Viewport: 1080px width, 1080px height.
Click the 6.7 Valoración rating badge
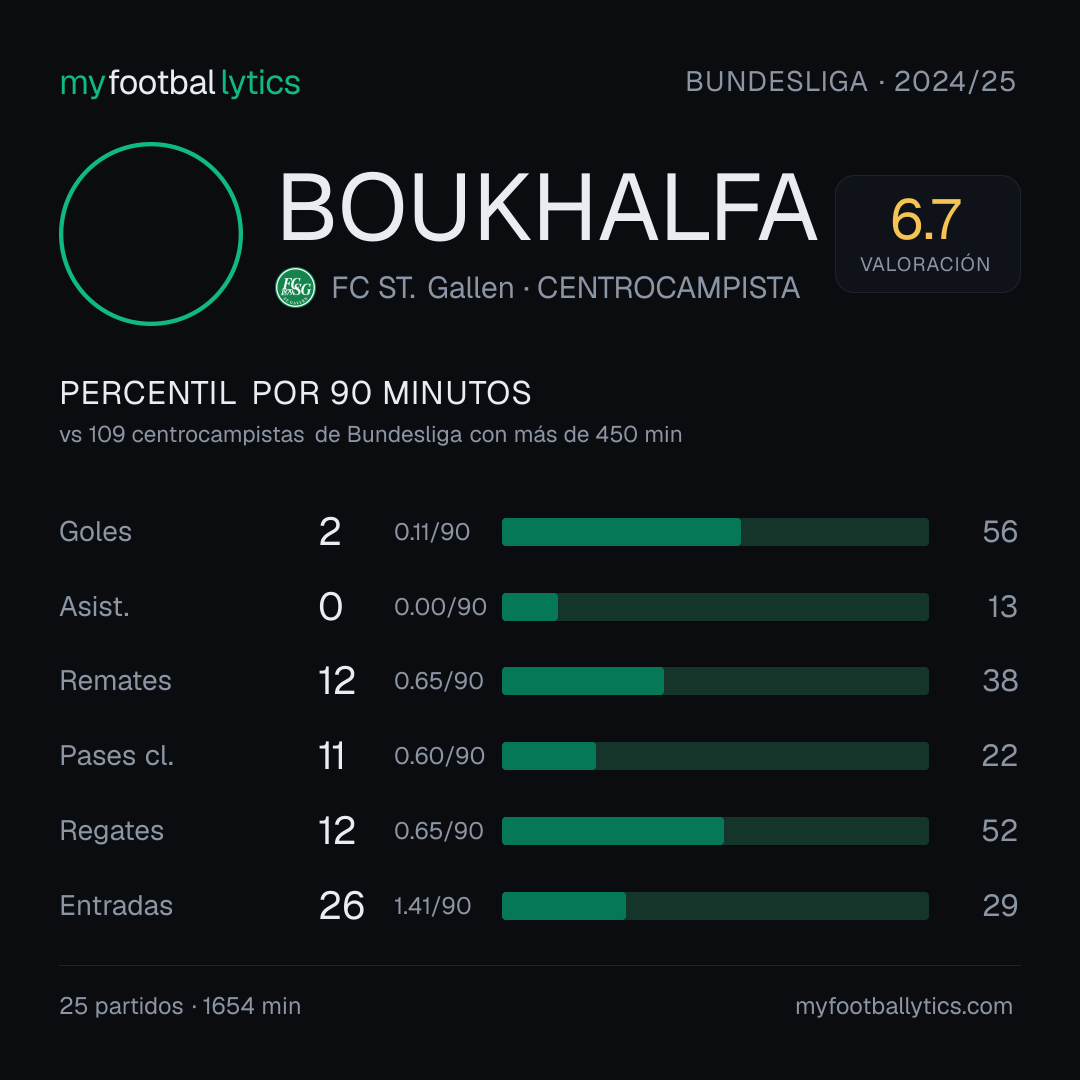(x=927, y=234)
